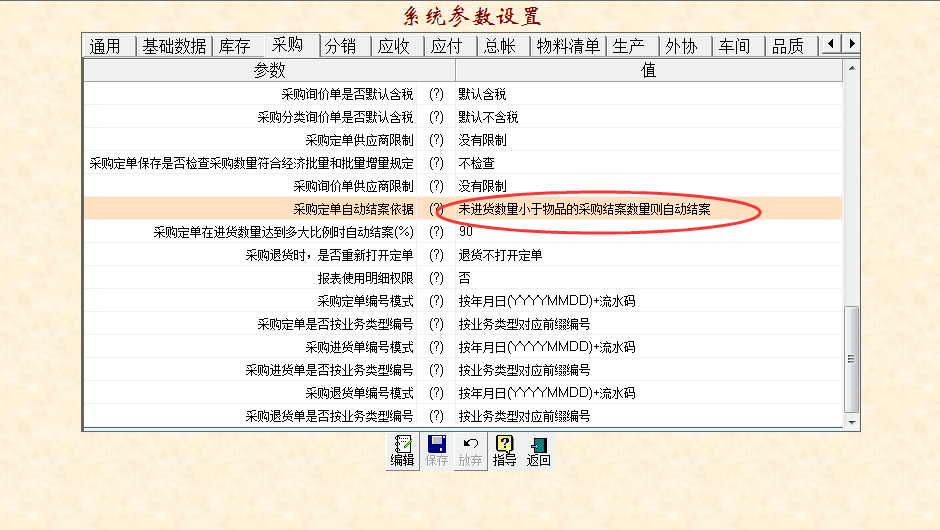The width and height of the screenshot is (940, 530).
Task: Click the 放弃 (Discard) undo icon
Action: pos(470,451)
